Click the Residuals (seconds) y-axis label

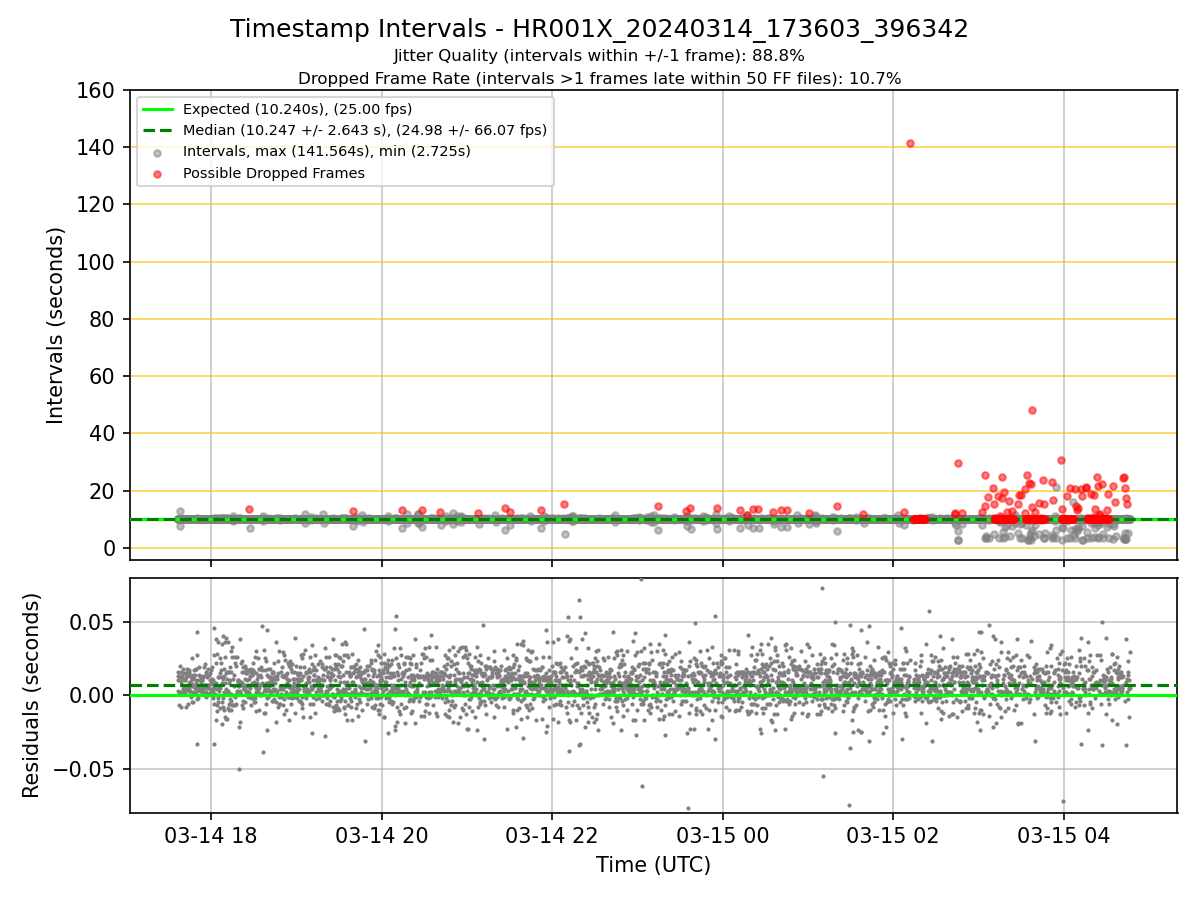click(32, 695)
